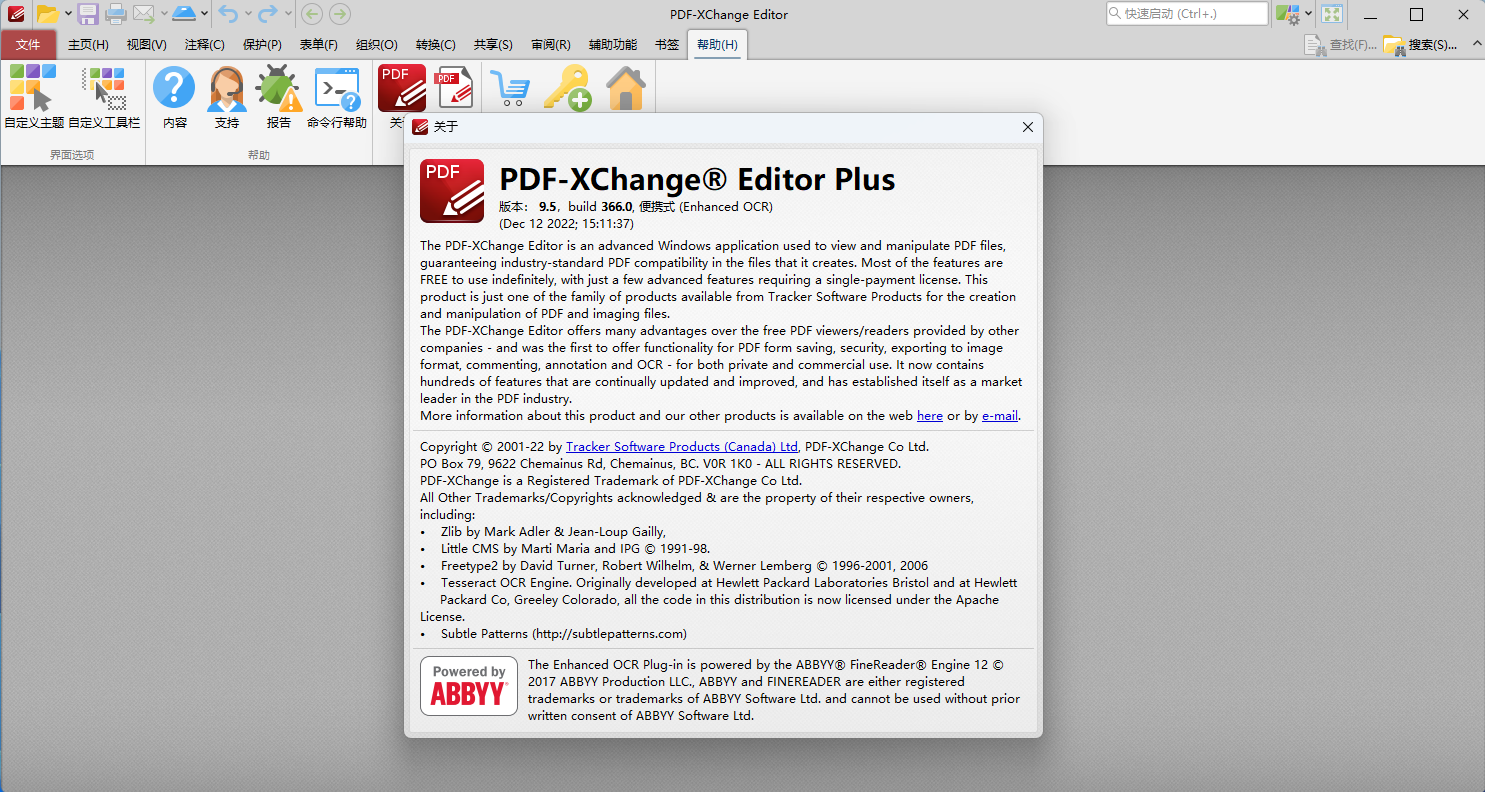The width and height of the screenshot is (1485, 792).
Task: Click the Email envelope icon
Action: point(144,14)
